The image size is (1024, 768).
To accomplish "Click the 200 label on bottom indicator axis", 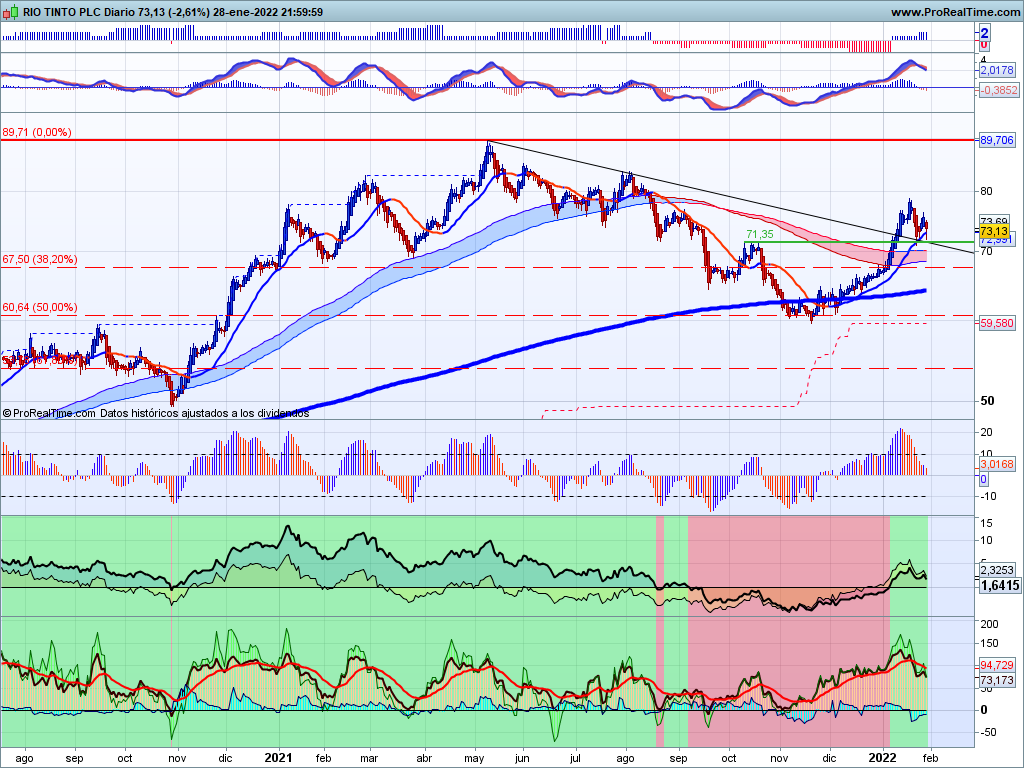I will [989, 624].
